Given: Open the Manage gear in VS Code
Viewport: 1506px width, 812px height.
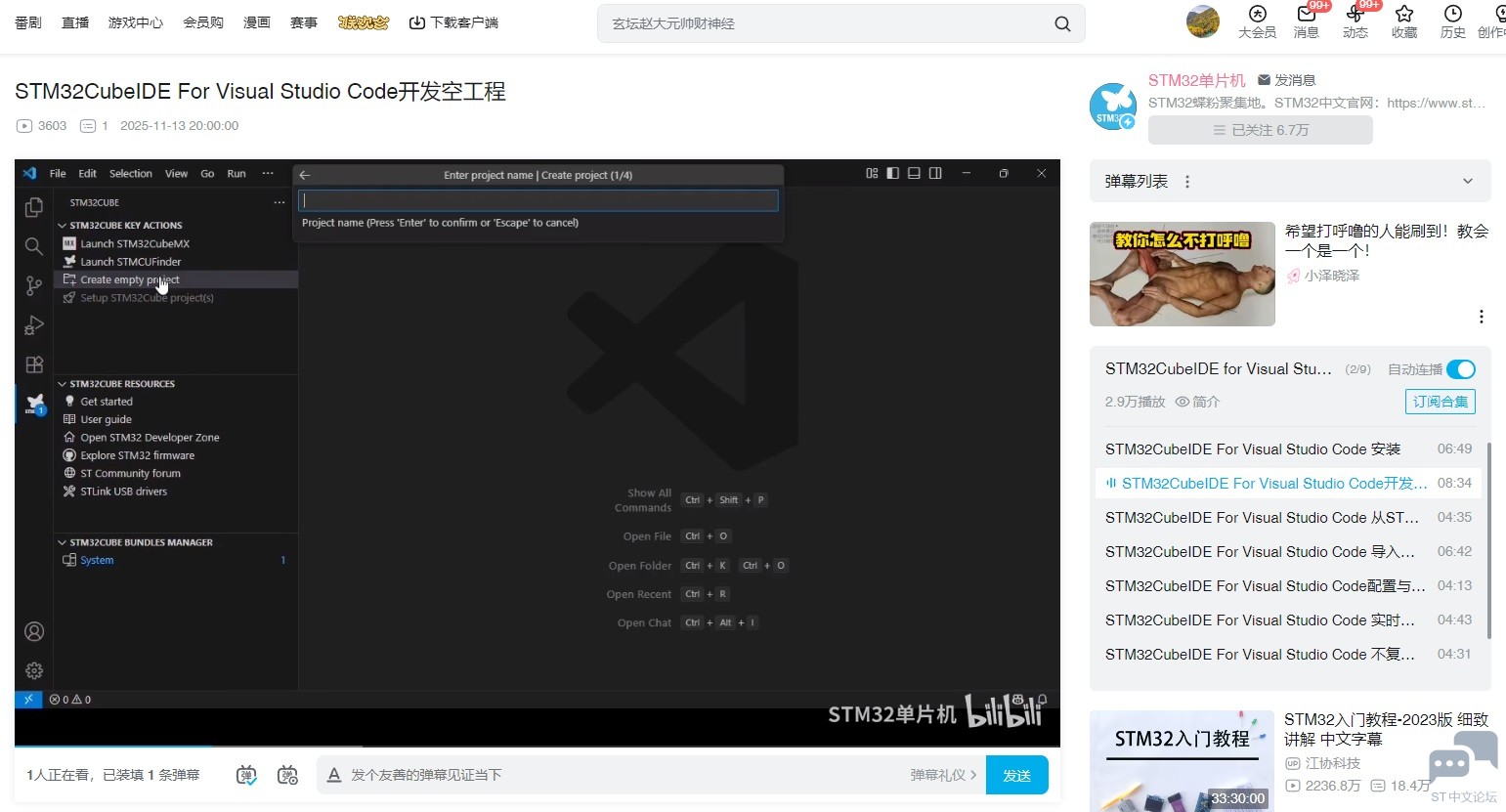Looking at the screenshot, I should [34, 670].
